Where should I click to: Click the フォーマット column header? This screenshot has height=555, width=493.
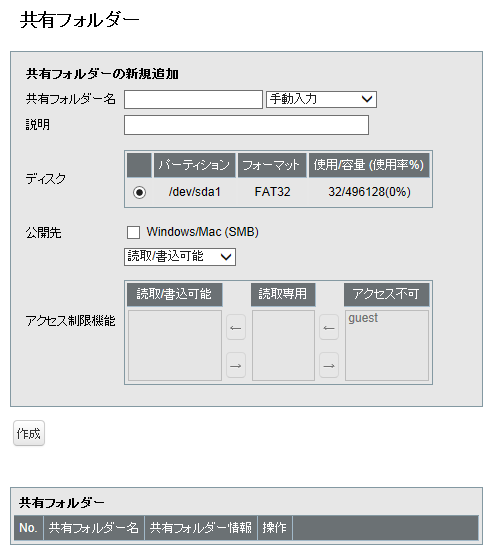[272, 165]
